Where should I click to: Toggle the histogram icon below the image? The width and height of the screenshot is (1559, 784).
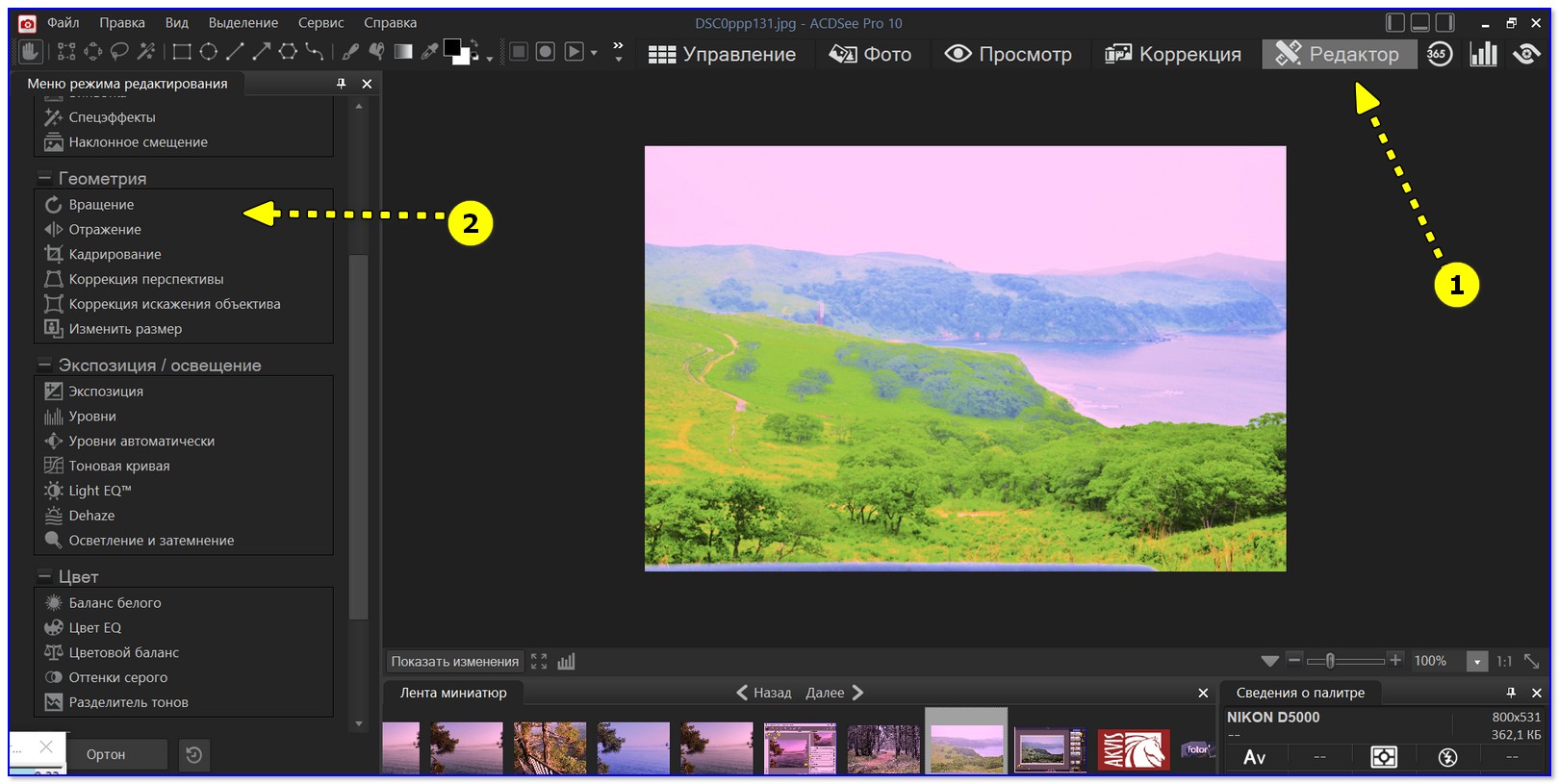pyautogui.click(x=566, y=662)
